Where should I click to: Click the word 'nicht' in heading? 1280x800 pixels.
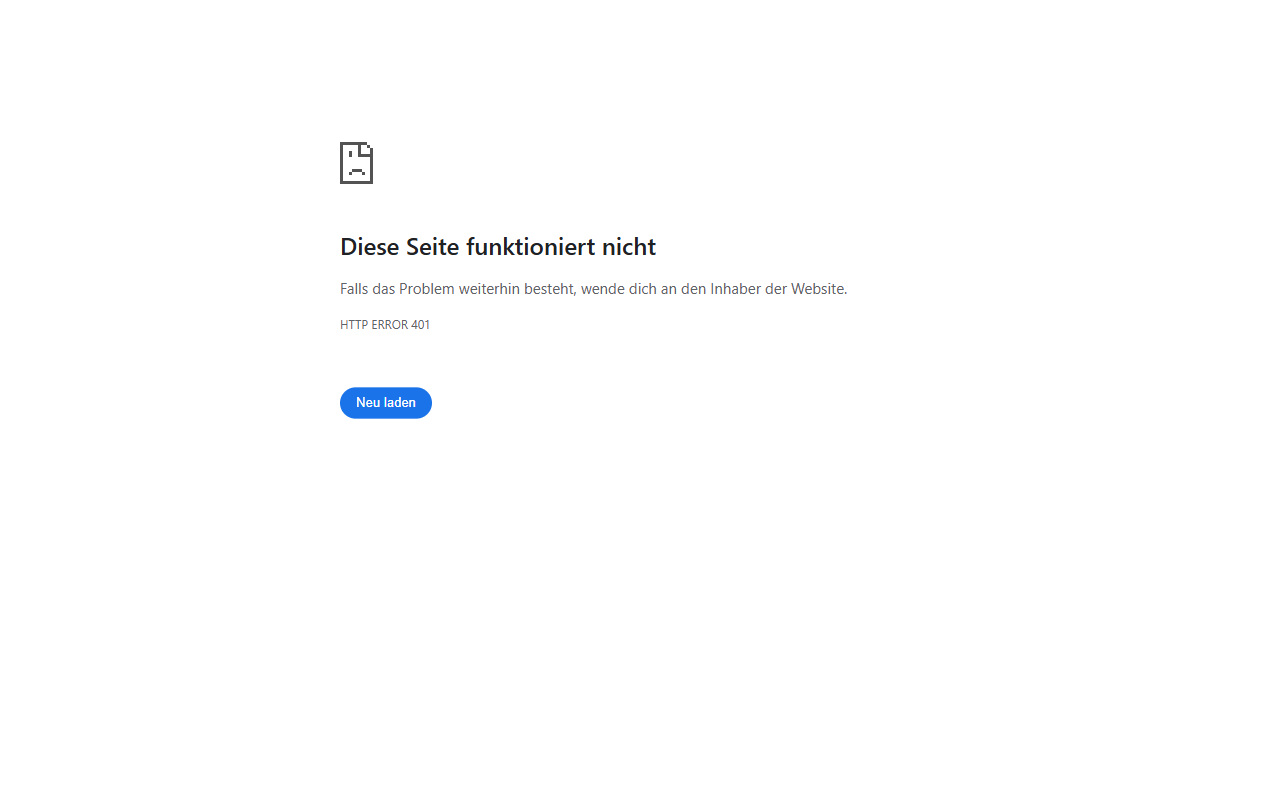click(x=629, y=247)
